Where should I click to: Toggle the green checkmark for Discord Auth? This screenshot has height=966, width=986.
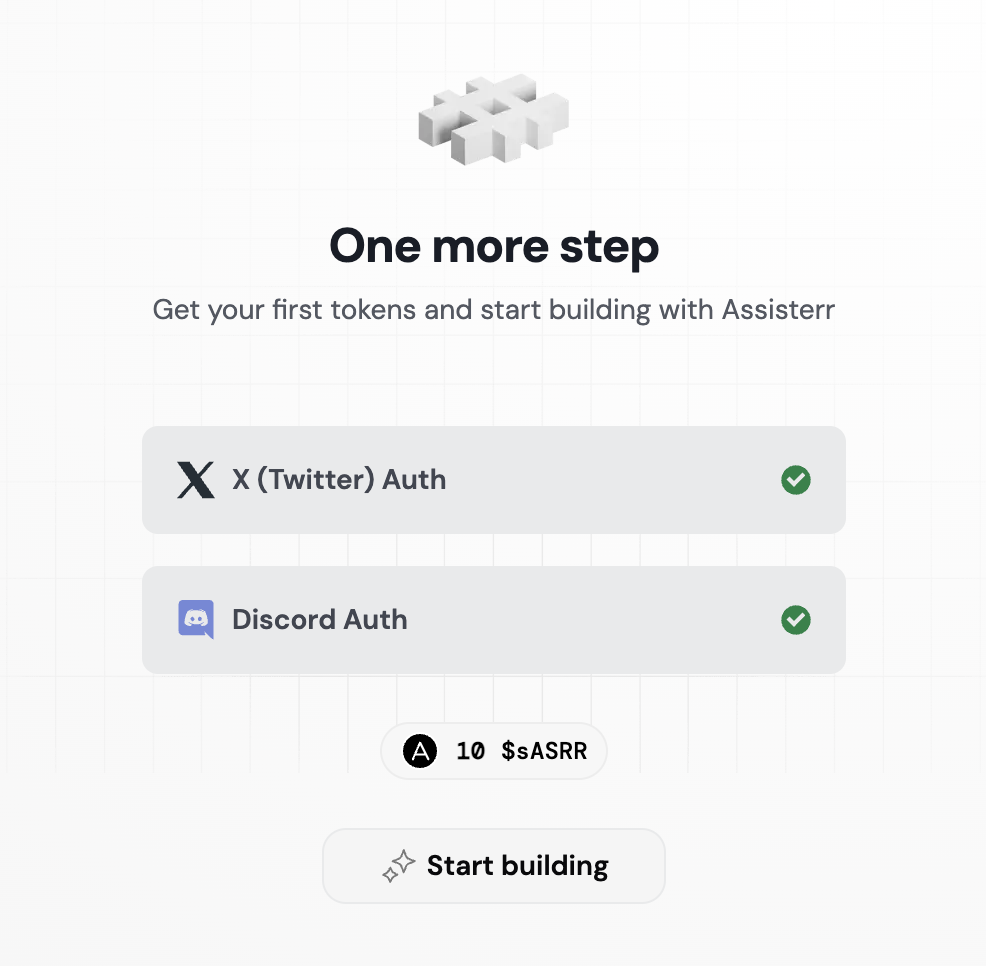click(796, 620)
